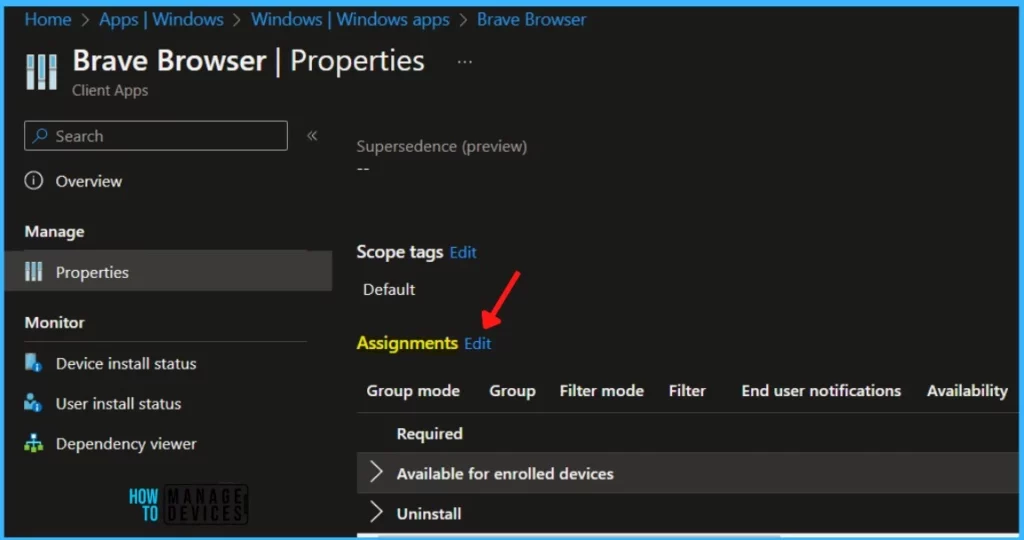The height and width of the screenshot is (540, 1024).
Task: Collapse the sidebar with double chevron
Action: click(312, 136)
